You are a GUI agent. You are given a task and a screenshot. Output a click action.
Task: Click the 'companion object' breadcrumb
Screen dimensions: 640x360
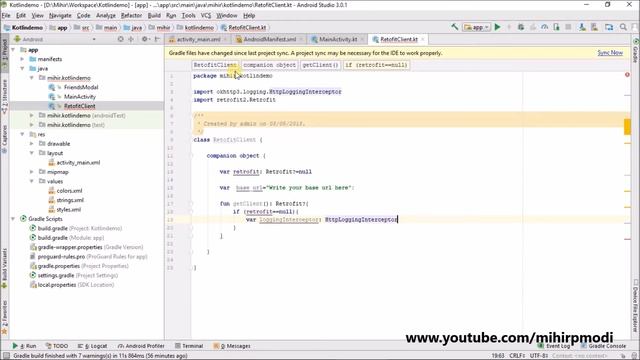(x=269, y=65)
